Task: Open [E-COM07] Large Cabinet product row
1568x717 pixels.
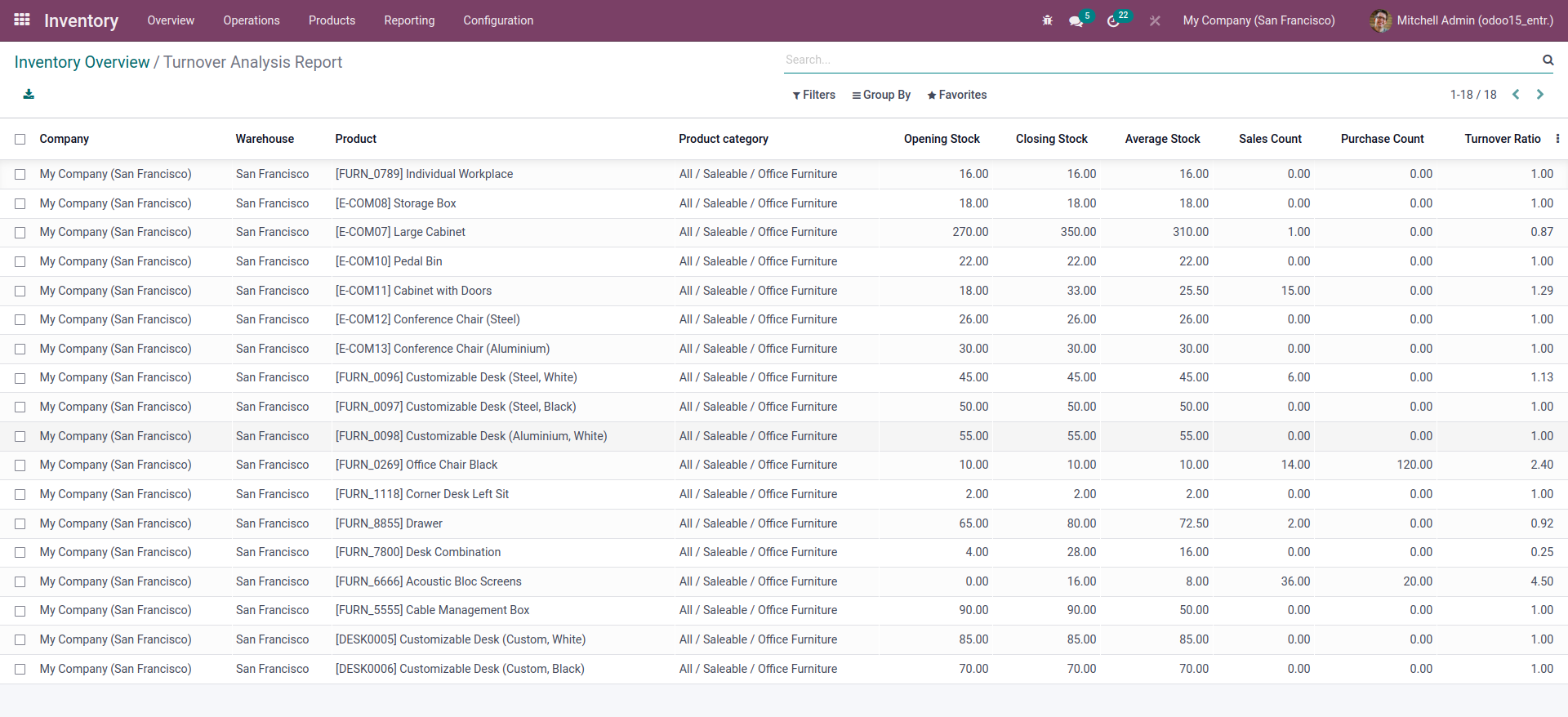Action: (400, 232)
